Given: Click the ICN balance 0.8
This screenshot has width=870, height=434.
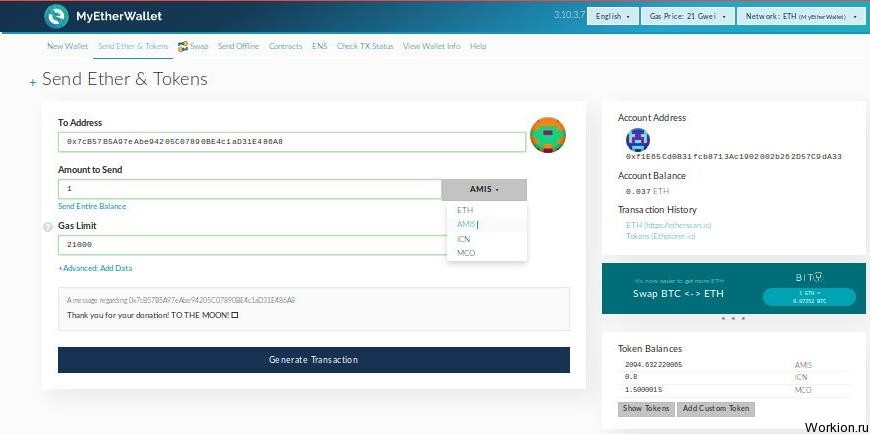Looking at the screenshot, I should click(631, 377).
